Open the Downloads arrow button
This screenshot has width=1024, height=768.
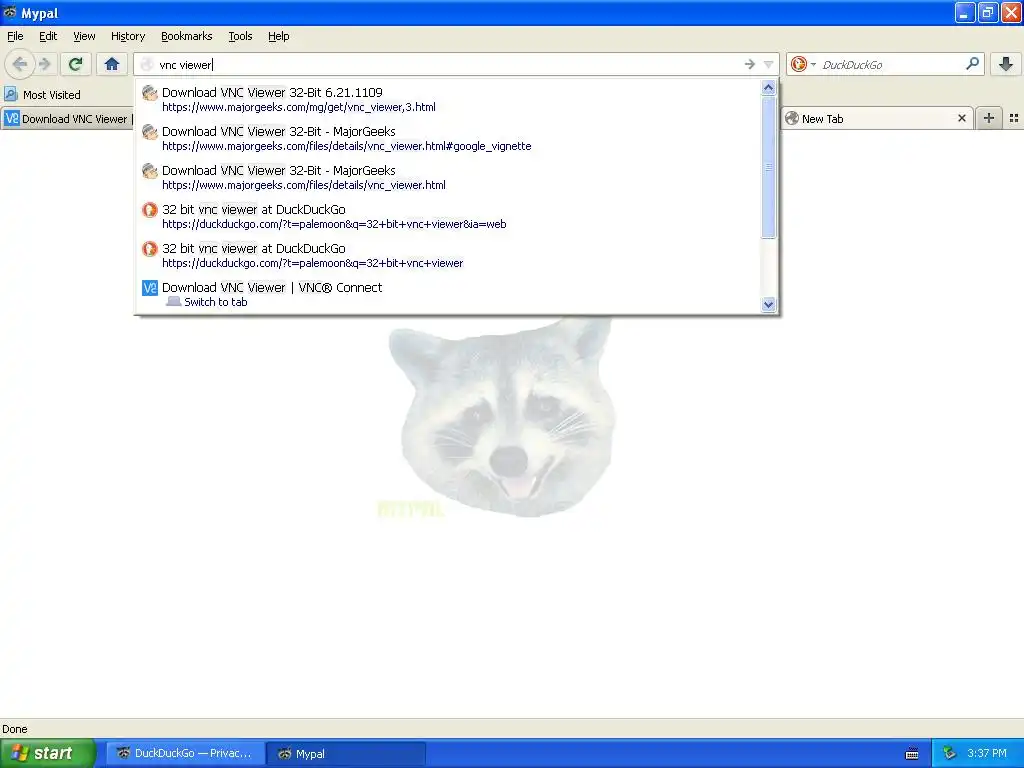[x=1006, y=64]
